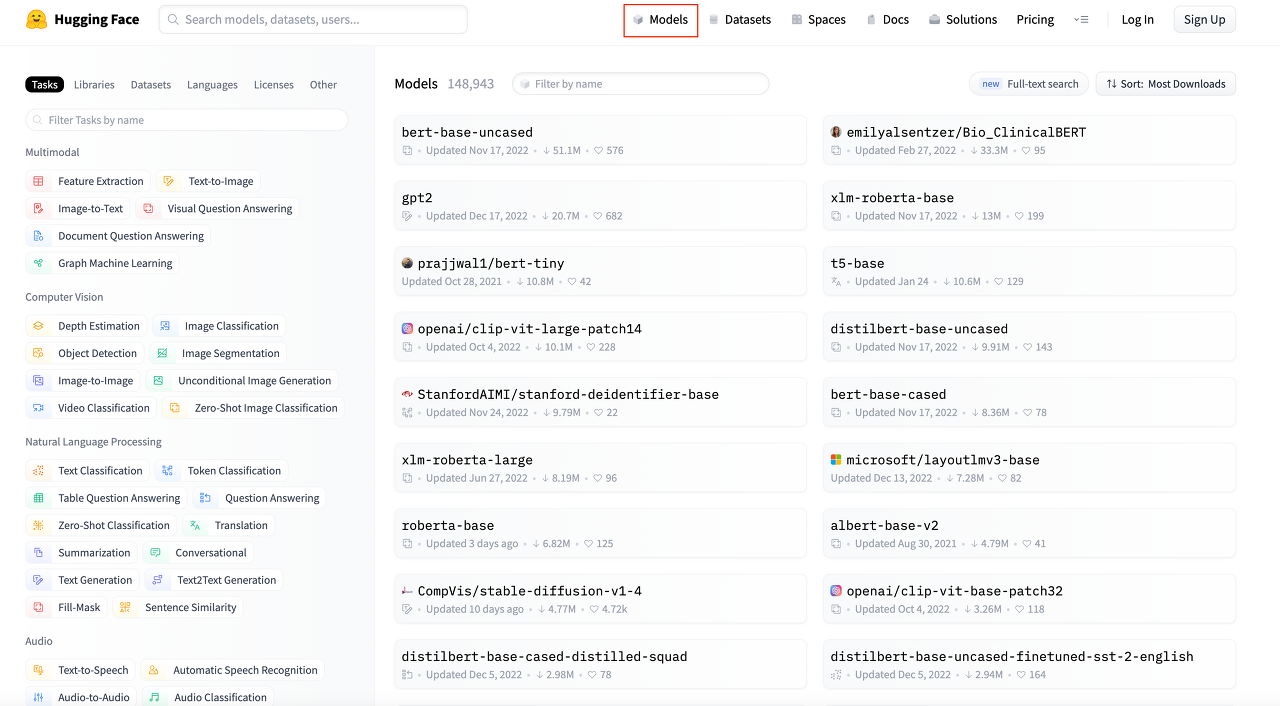1280x706 pixels.
Task: Select the Tasks filter tab
Action: 44,85
